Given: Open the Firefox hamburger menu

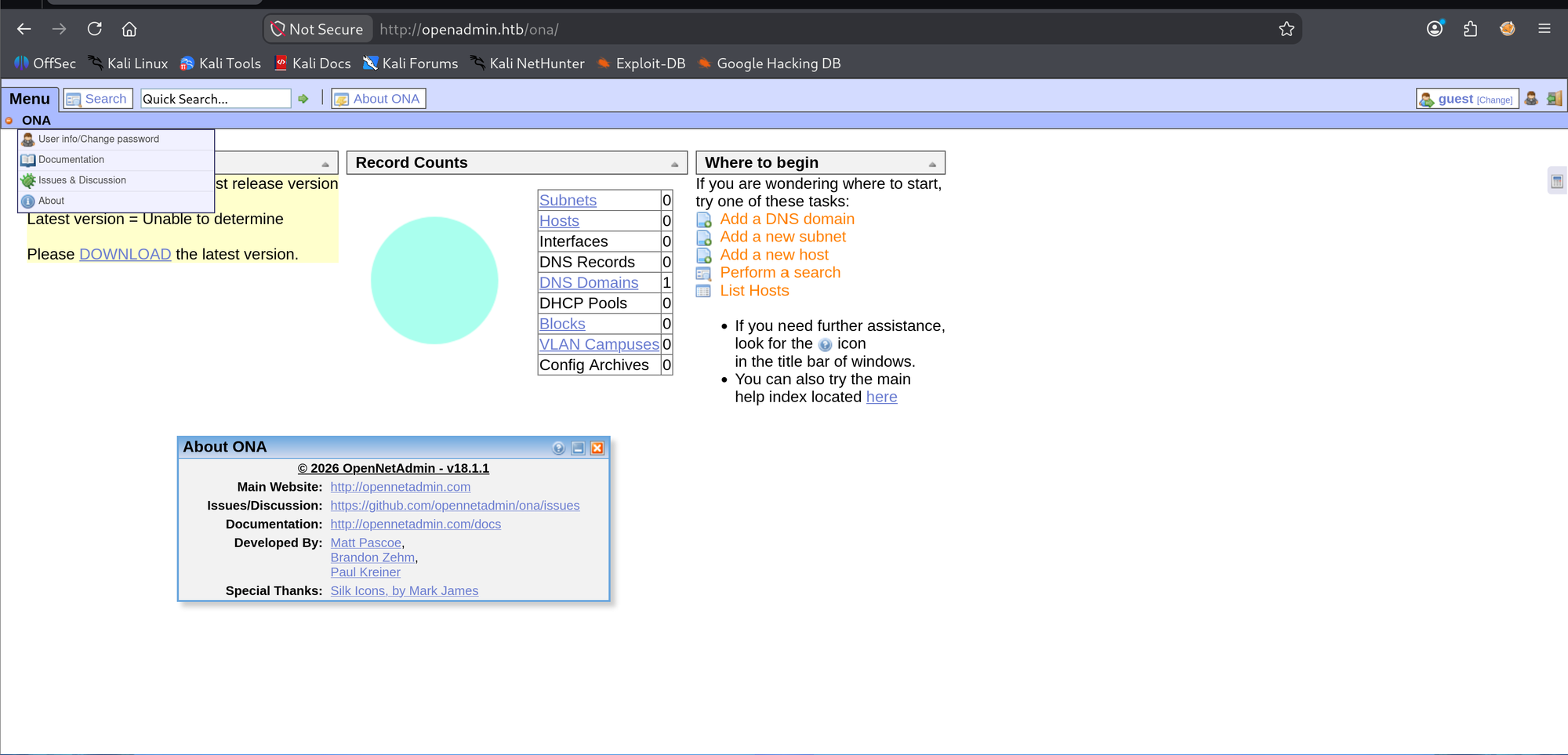Looking at the screenshot, I should [1544, 29].
